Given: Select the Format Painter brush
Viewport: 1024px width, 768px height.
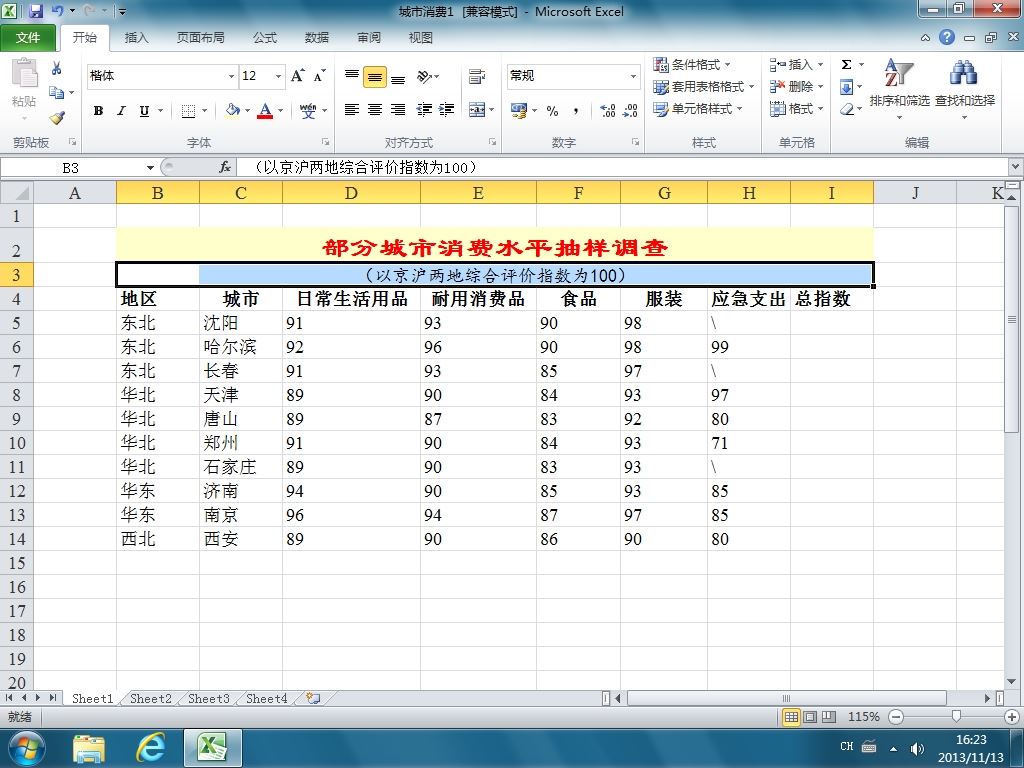Looking at the screenshot, I should click(57, 118).
